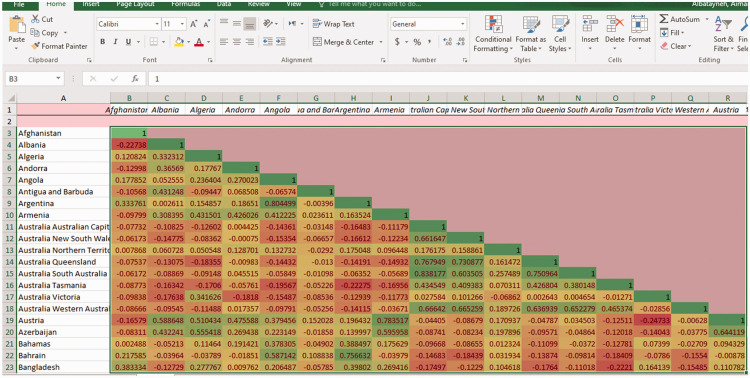Click the Paste clipboard icon

click(17, 25)
